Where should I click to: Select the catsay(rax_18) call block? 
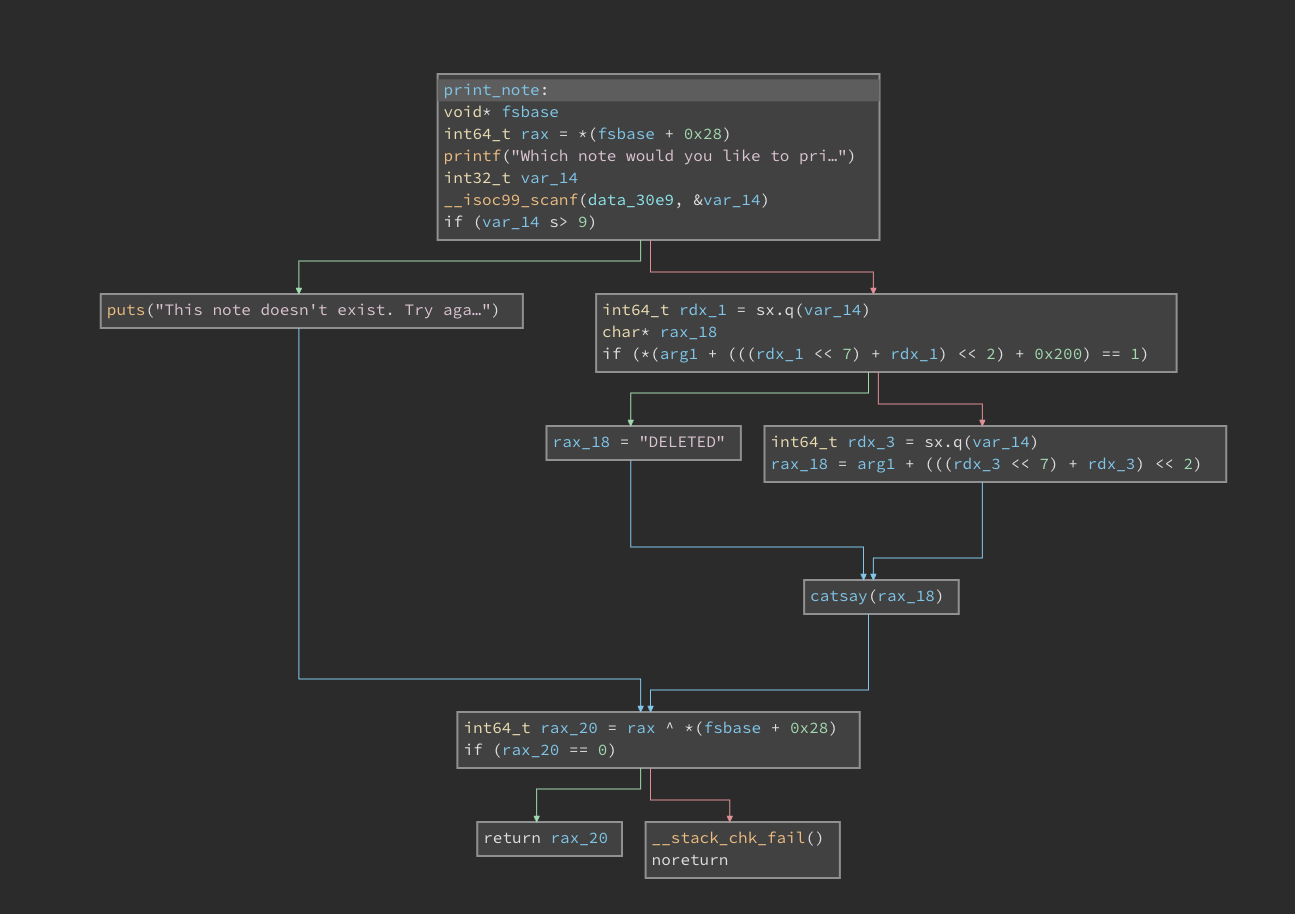(881, 596)
